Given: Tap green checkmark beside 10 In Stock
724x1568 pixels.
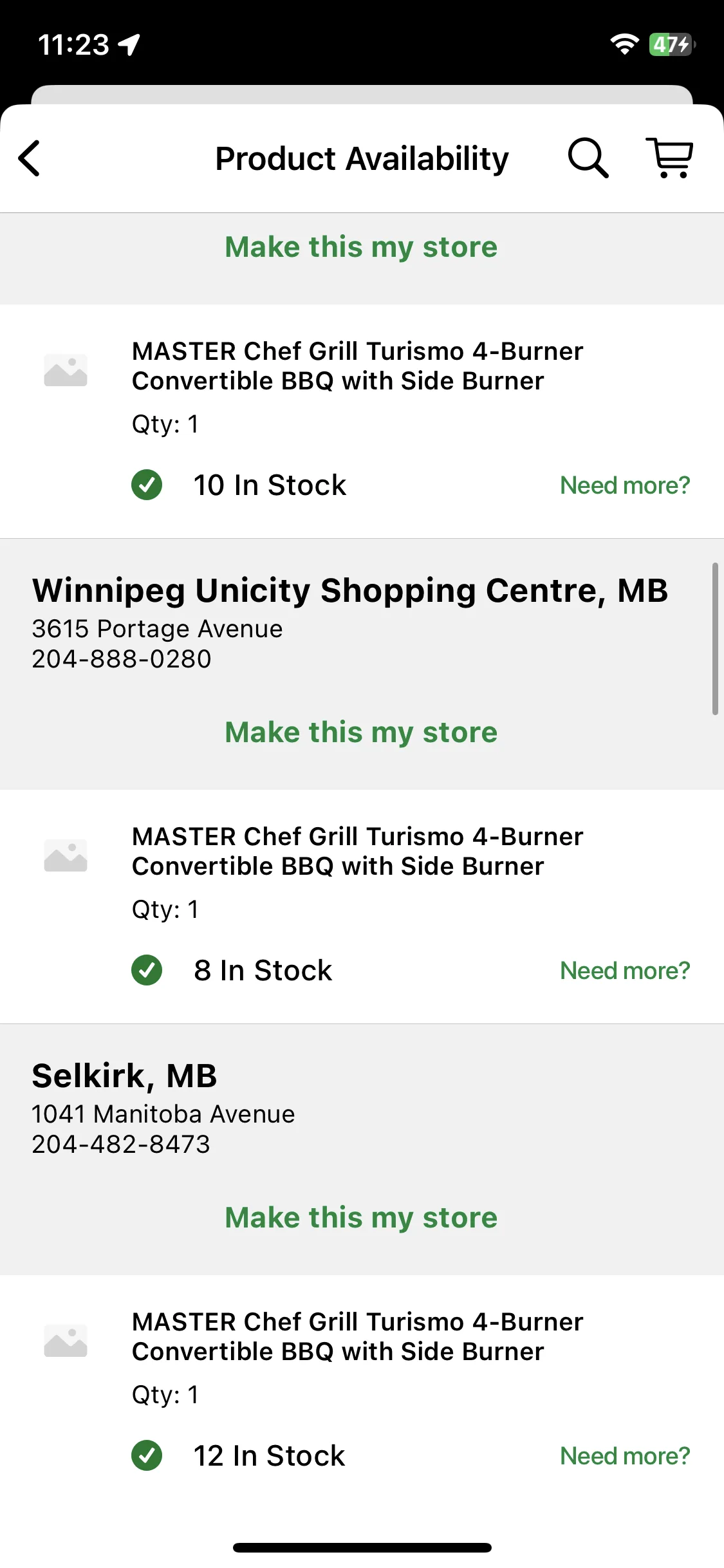Looking at the screenshot, I should 147,485.
